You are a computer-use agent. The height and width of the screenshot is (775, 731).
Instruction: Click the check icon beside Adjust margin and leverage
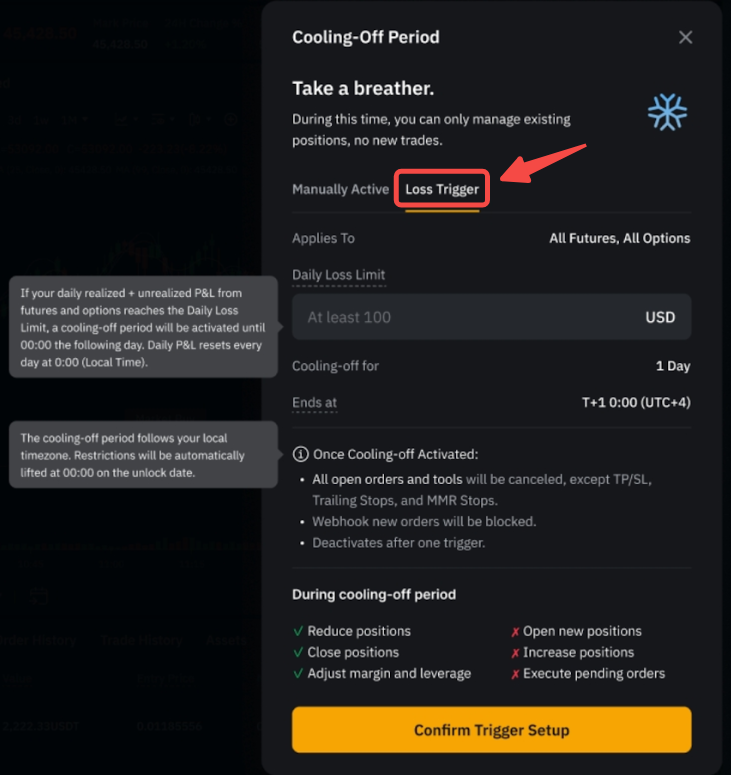tap(298, 673)
